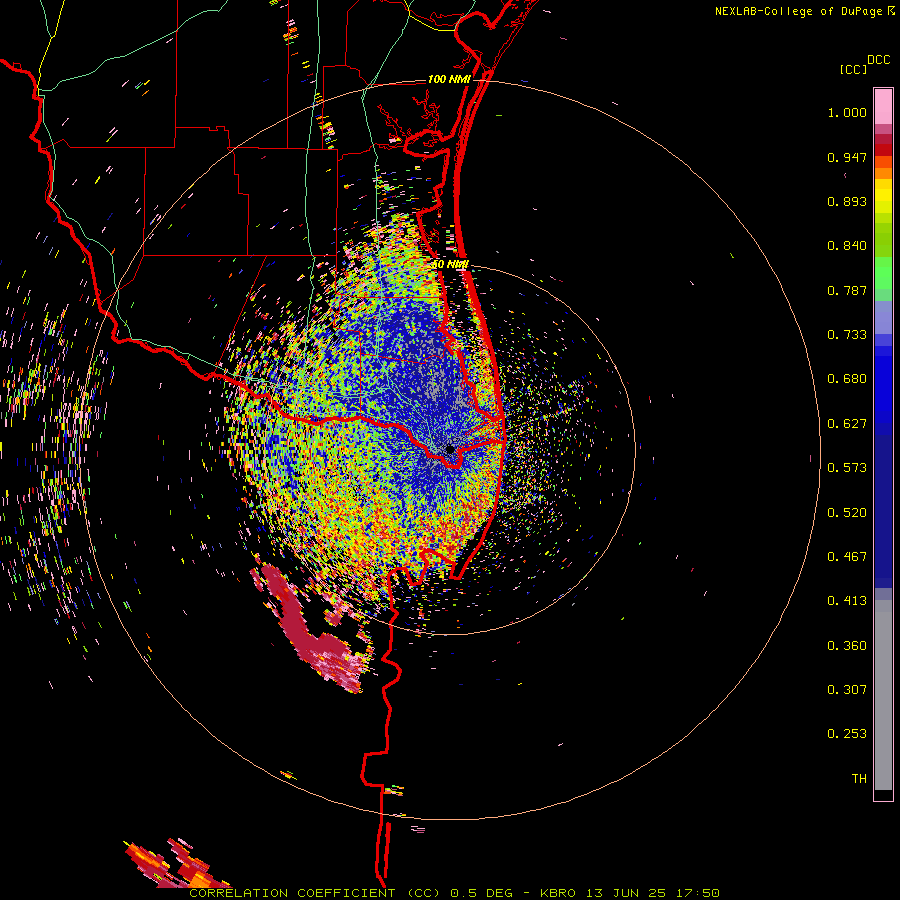Click the 0.253 scale value

click(x=847, y=734)
